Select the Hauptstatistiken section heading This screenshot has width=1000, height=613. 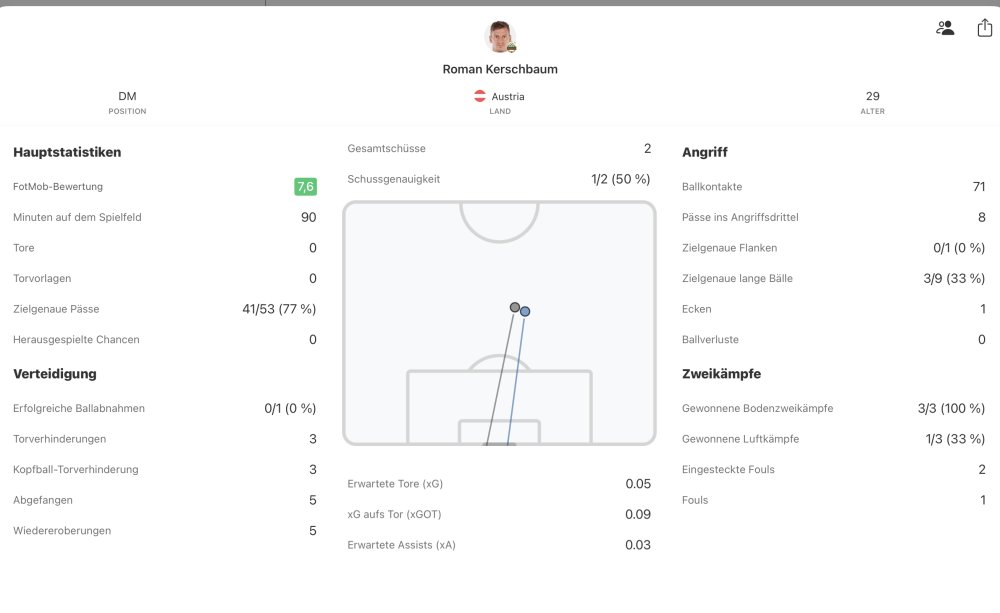[x=67, y=153]
